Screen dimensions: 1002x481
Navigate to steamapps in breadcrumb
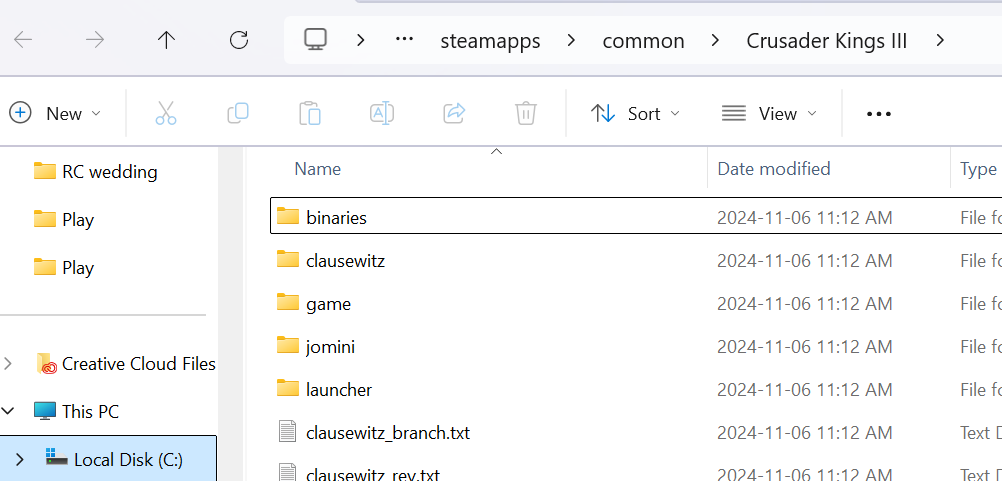490,41
